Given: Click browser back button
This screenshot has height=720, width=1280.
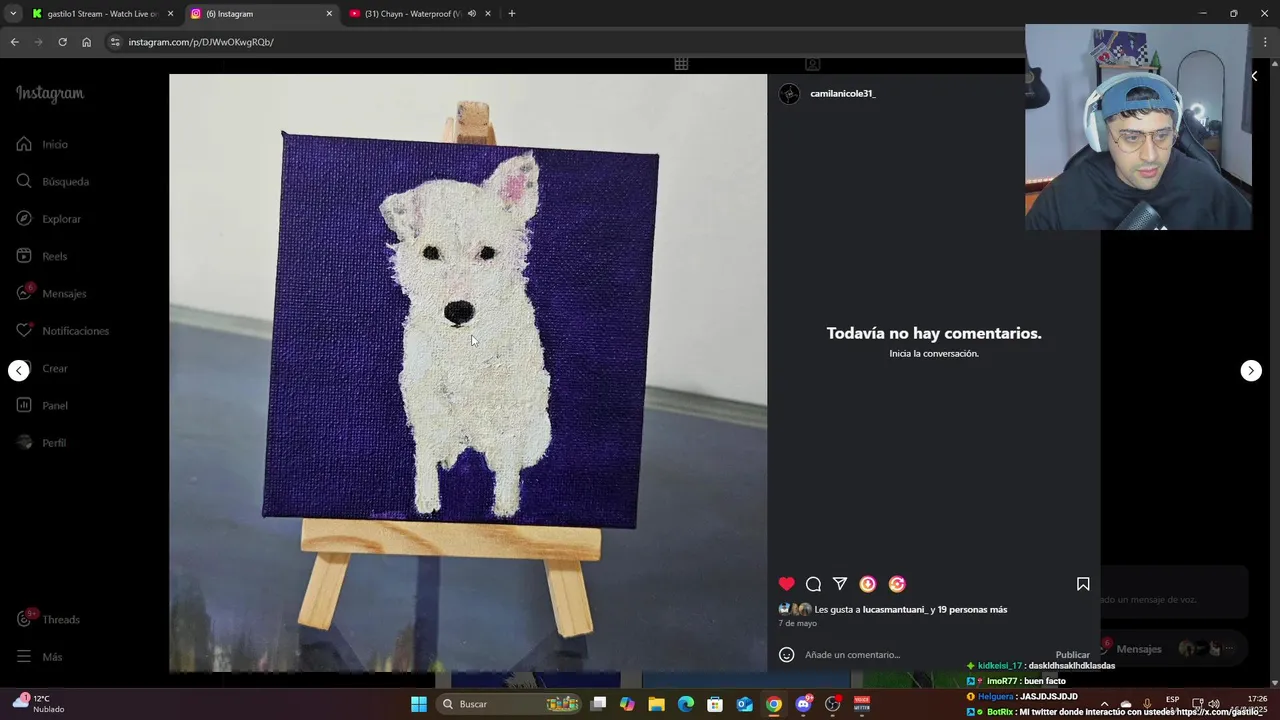Looking at the screenshot, I should point(14,42).
